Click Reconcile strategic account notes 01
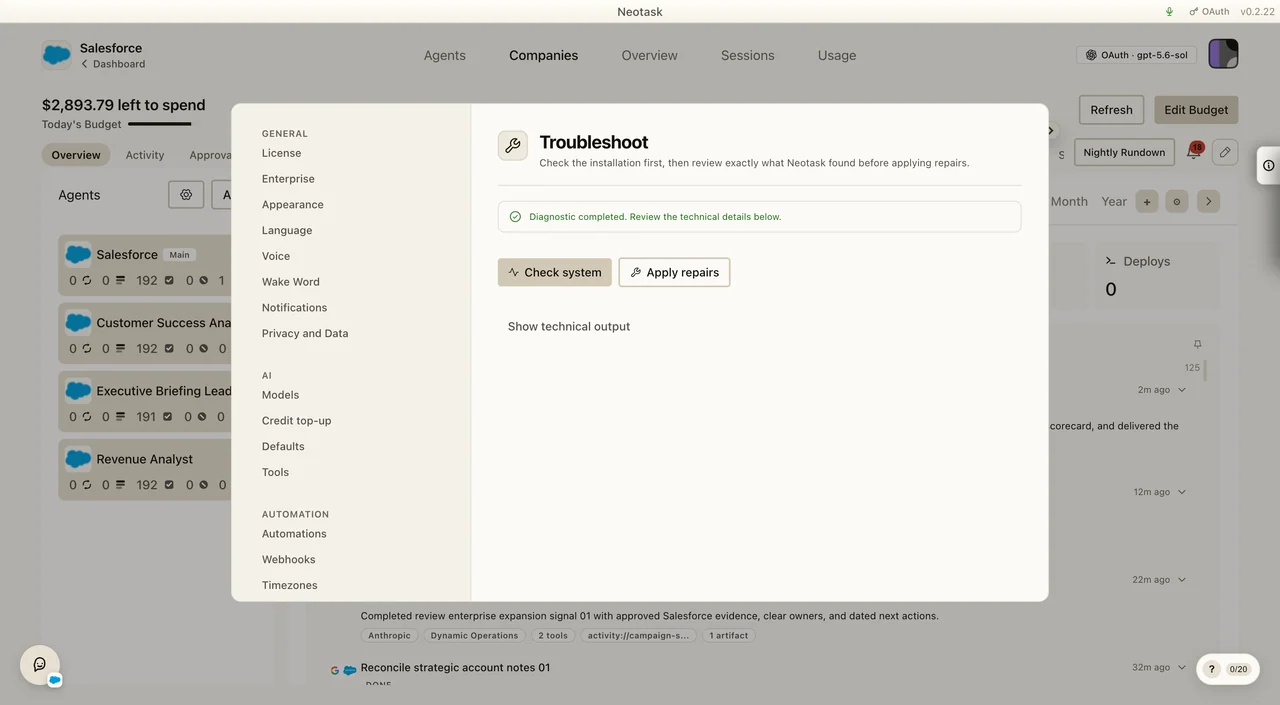Viewport: 1280px width, 705px height. [455, 668]
